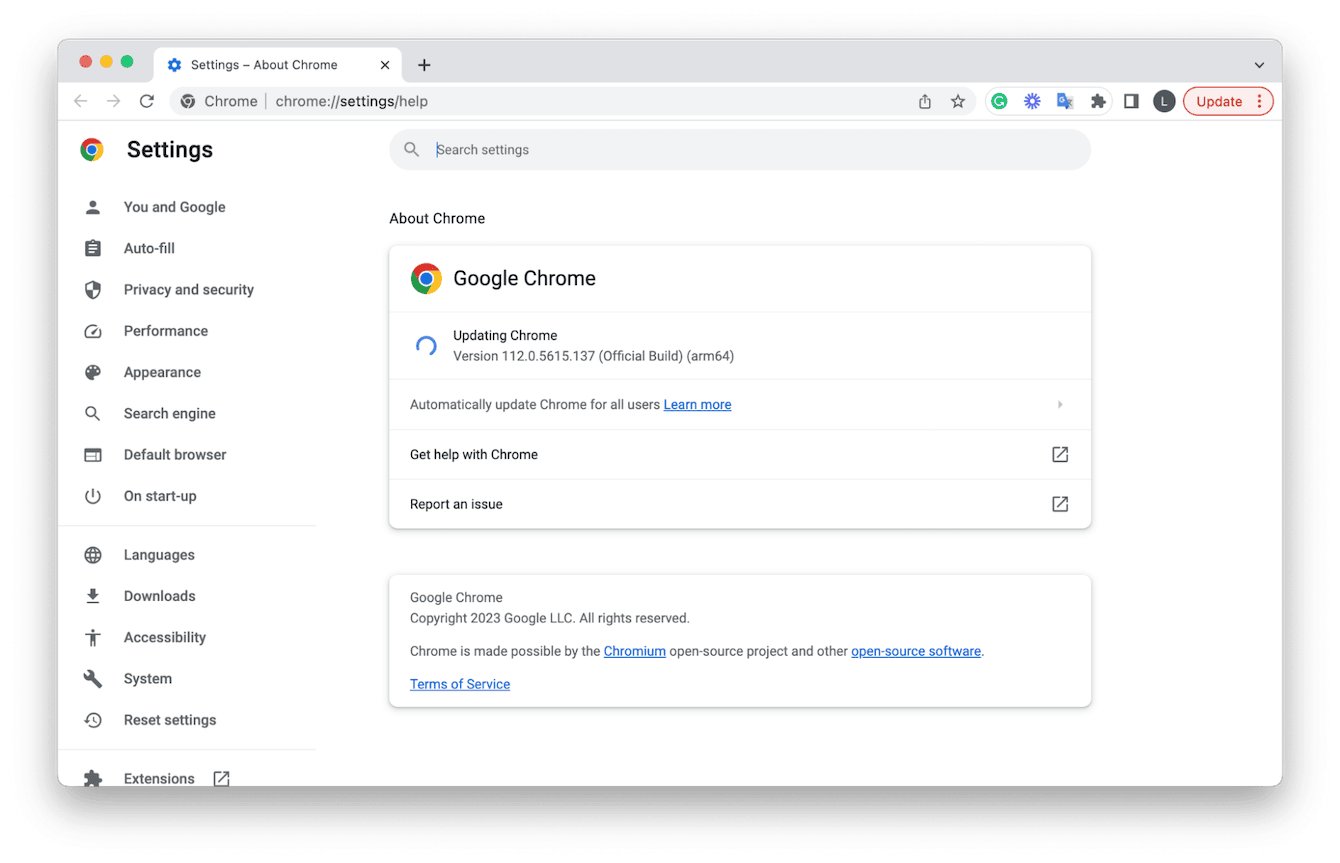The height and width of the screenshot is (863, 1340).
Task: Open the Performance settings section
Action: click(x=165, y=330)
